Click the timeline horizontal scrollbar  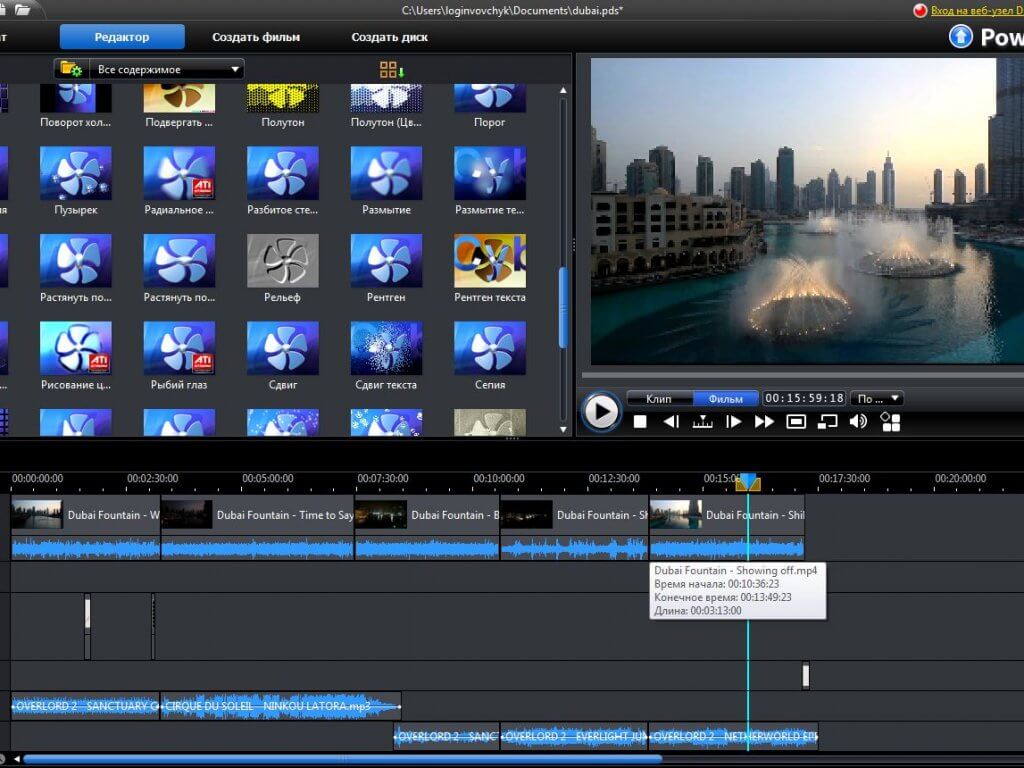(x=340, y=759)
